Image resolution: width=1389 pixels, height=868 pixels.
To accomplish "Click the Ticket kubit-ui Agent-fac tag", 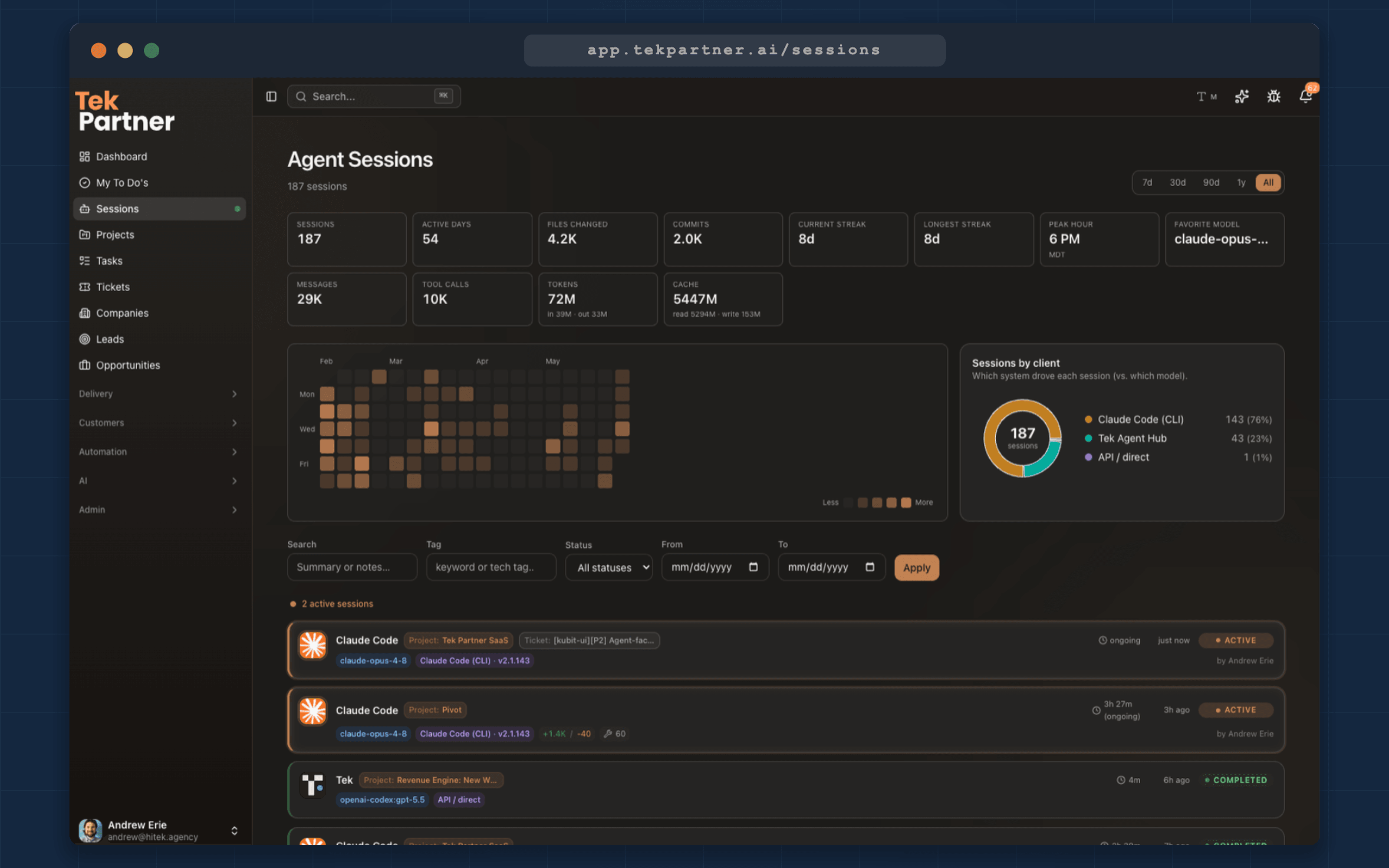I will pos(589,640).
